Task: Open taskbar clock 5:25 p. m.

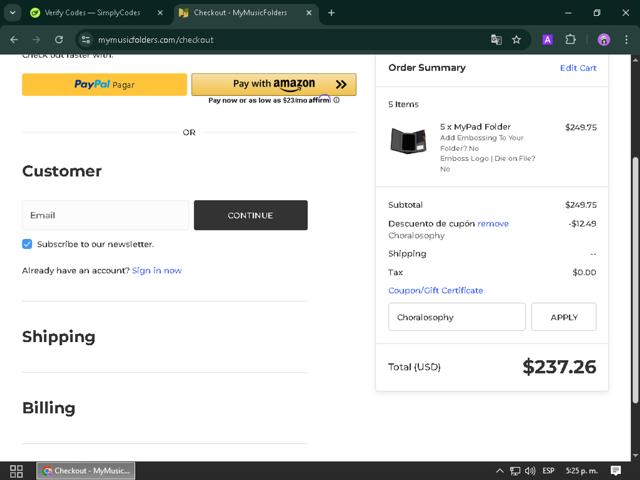Action: point(581,471)
